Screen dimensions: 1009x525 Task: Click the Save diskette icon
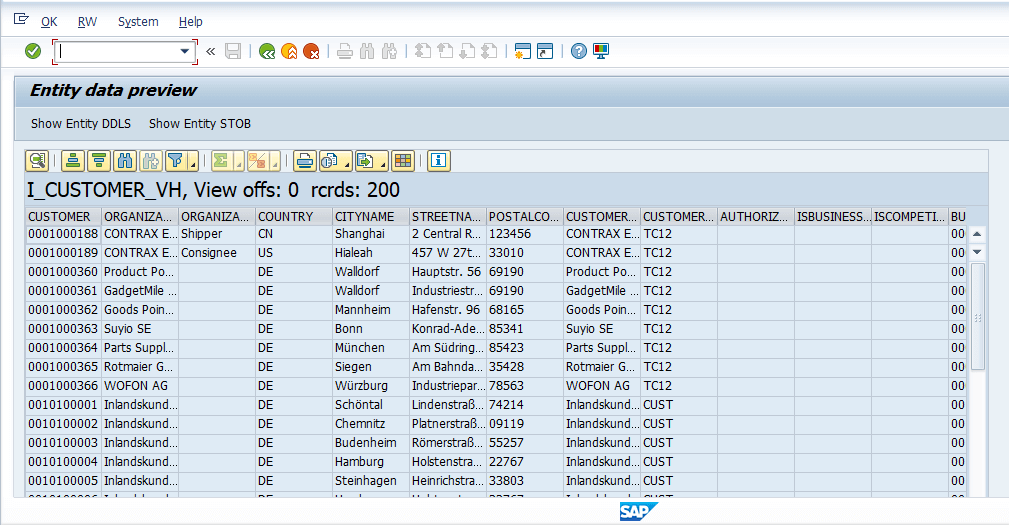point(233,51)
